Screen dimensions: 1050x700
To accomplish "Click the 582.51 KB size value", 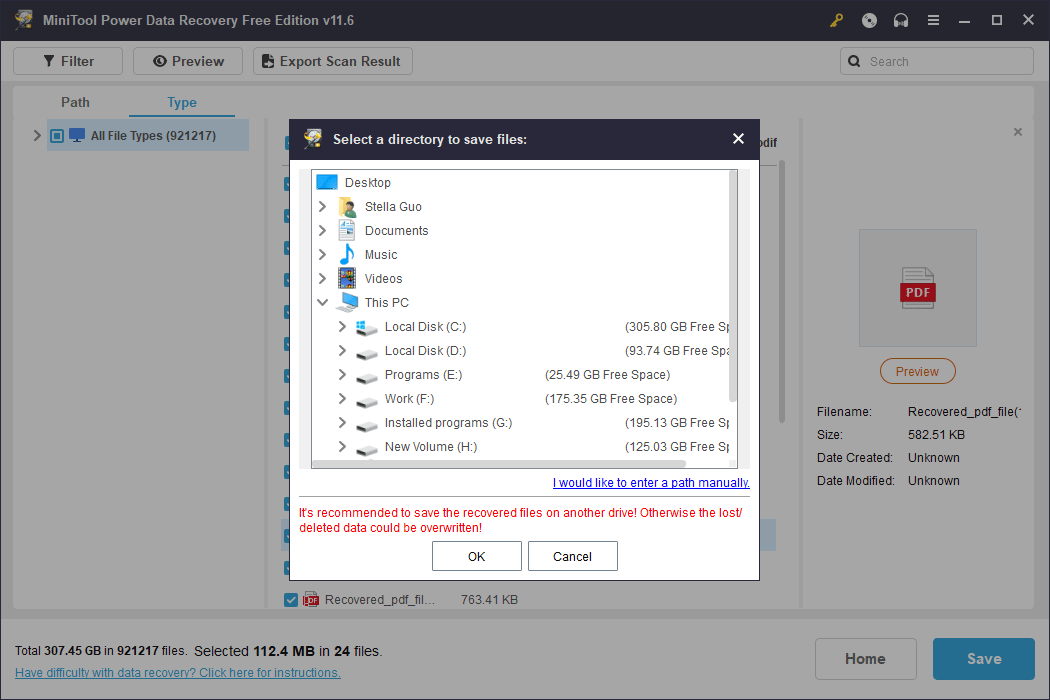I will pyautogui.click(x=936, y=435).
